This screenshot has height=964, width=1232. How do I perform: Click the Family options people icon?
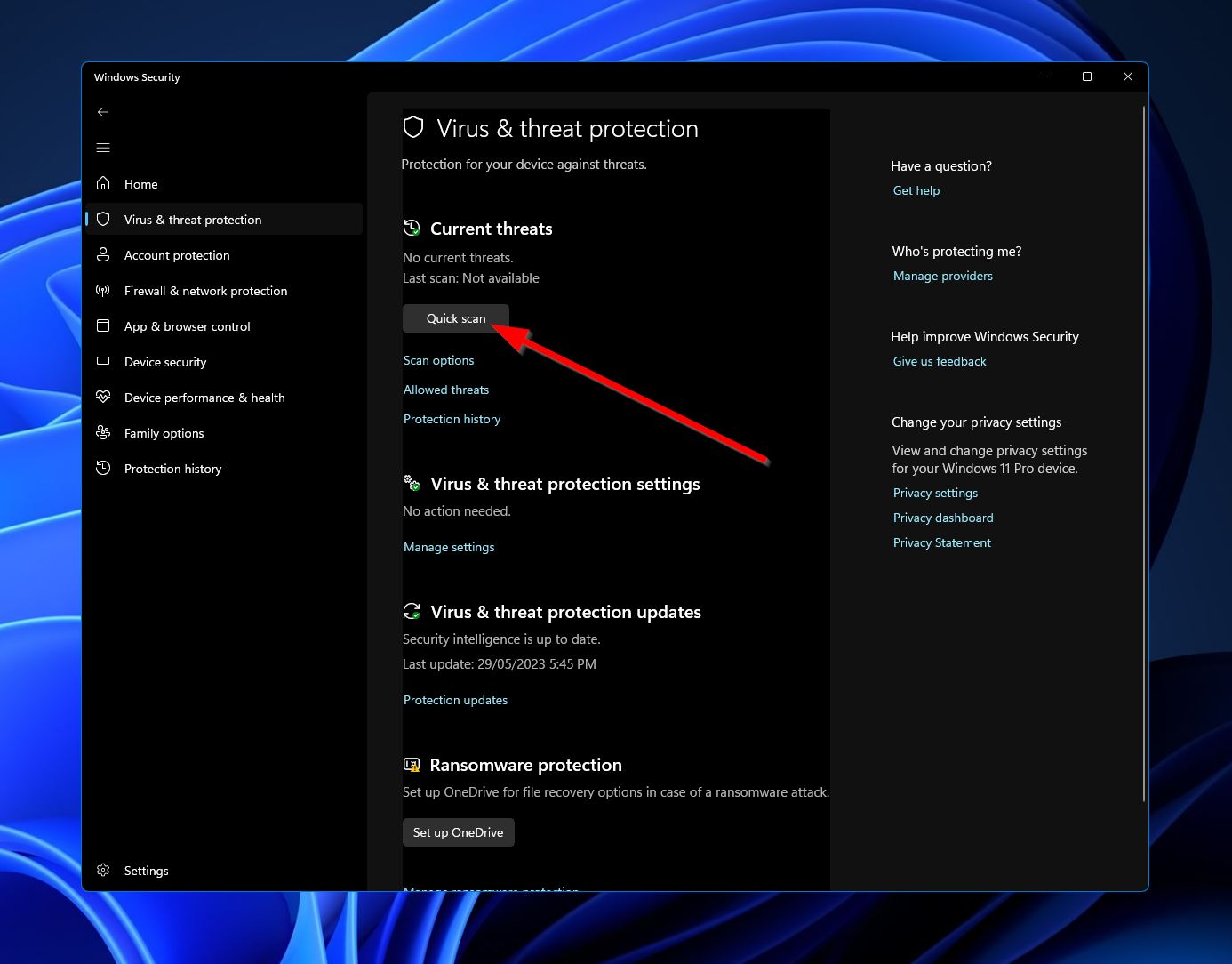click(x=103, y=432)
